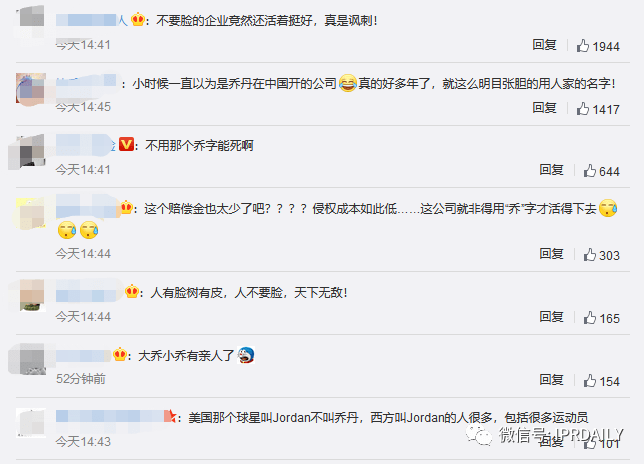Image resolution: width=644 pixels, height=464 pixels.
Task: Open the first commenter's avatar
Action: tap(31, 21)
